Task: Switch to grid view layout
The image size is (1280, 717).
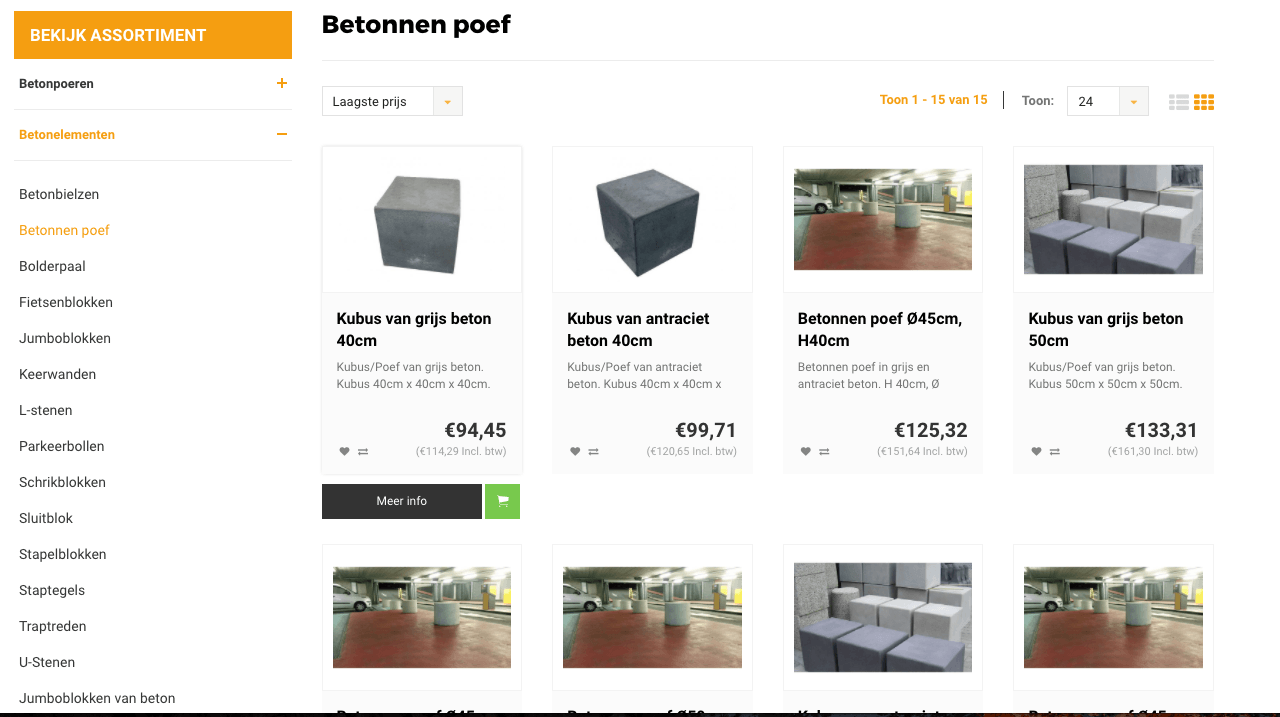Action: (x=1204, y=102)
